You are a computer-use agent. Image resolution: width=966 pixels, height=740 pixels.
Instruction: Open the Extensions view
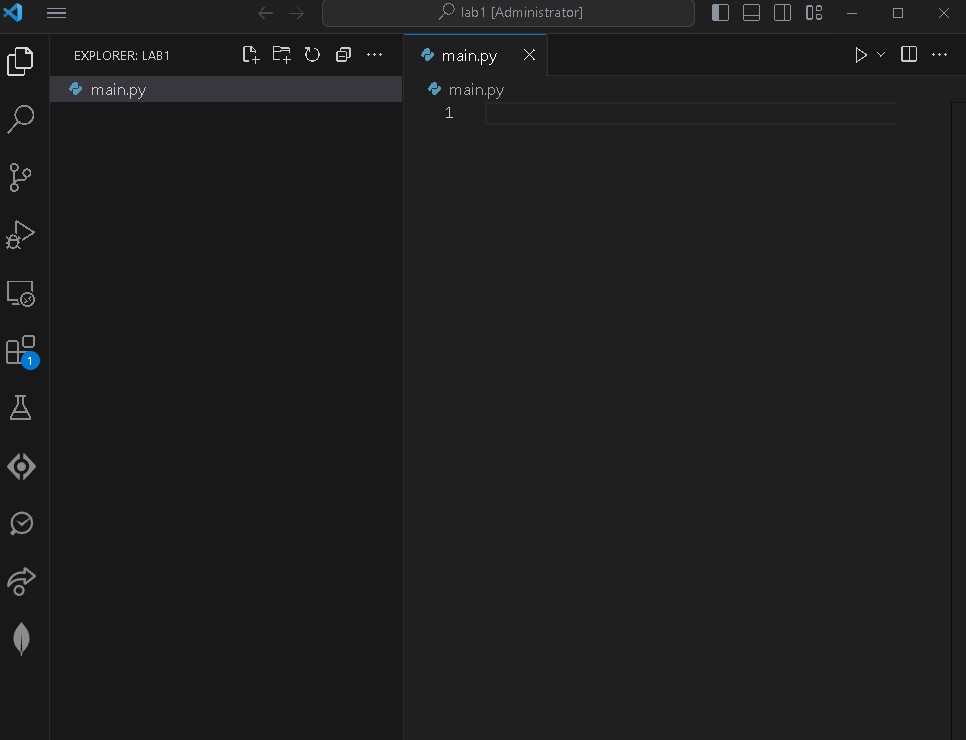point(21,351)
